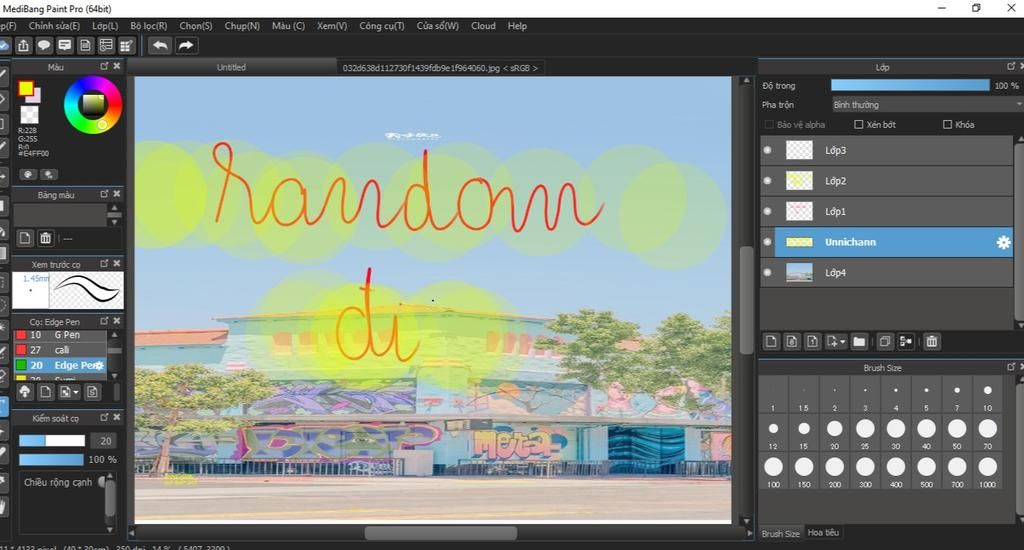The width and height of the screenshot is (1024, 550).
Task: Click the Redo arrow in the toolbar
Action: pyautogui.click(x=186, y=45)
